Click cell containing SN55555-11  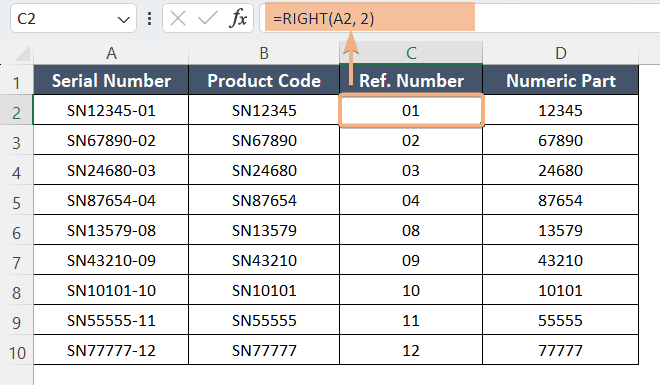[x=111, y=320]
